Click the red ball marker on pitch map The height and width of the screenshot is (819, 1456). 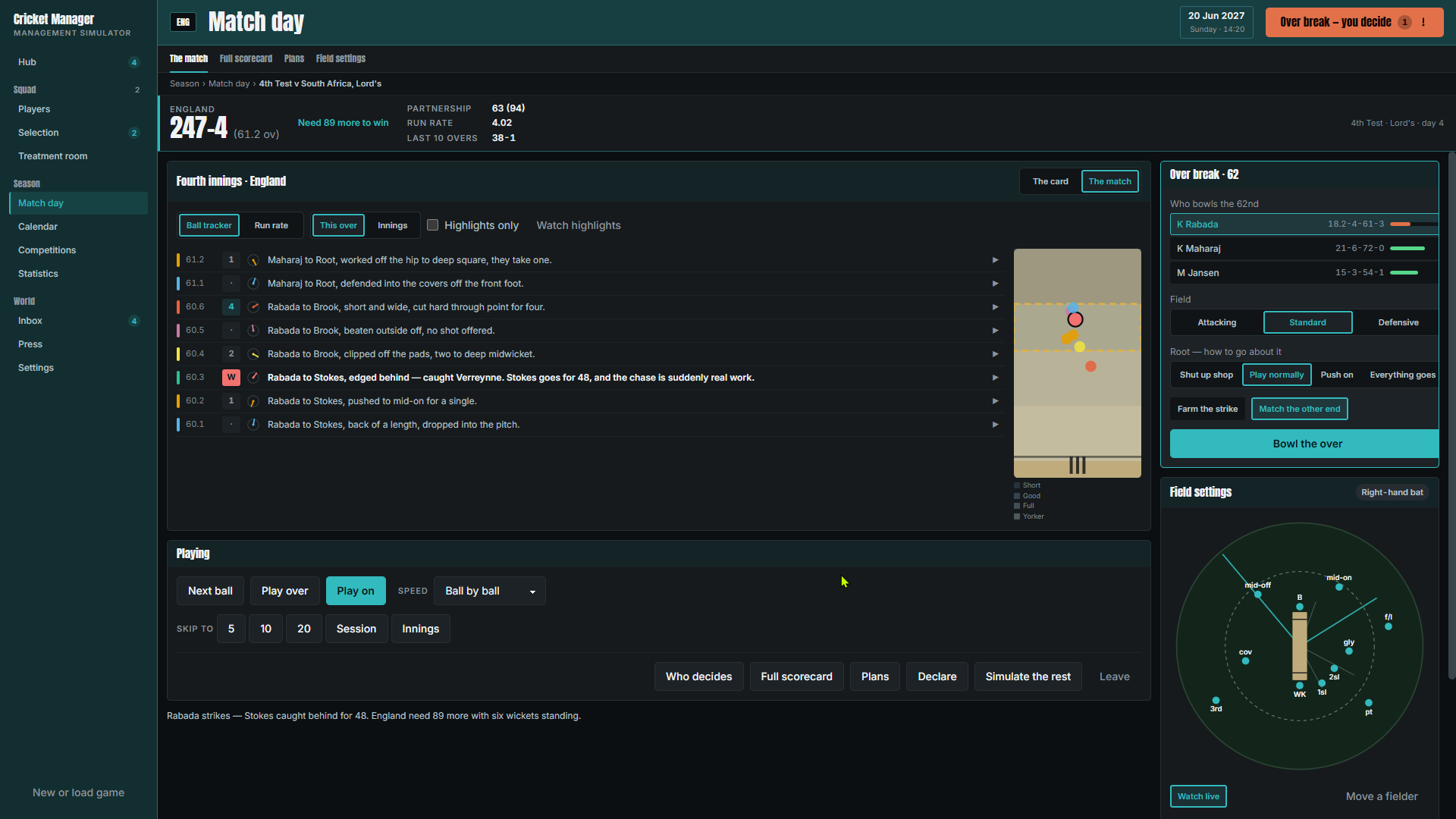tap(1075, 320)
